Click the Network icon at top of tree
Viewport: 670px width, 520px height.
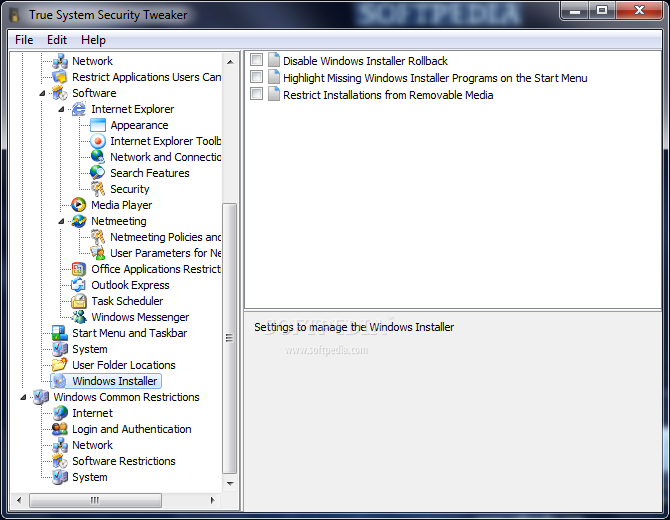(x=60, y=61)
